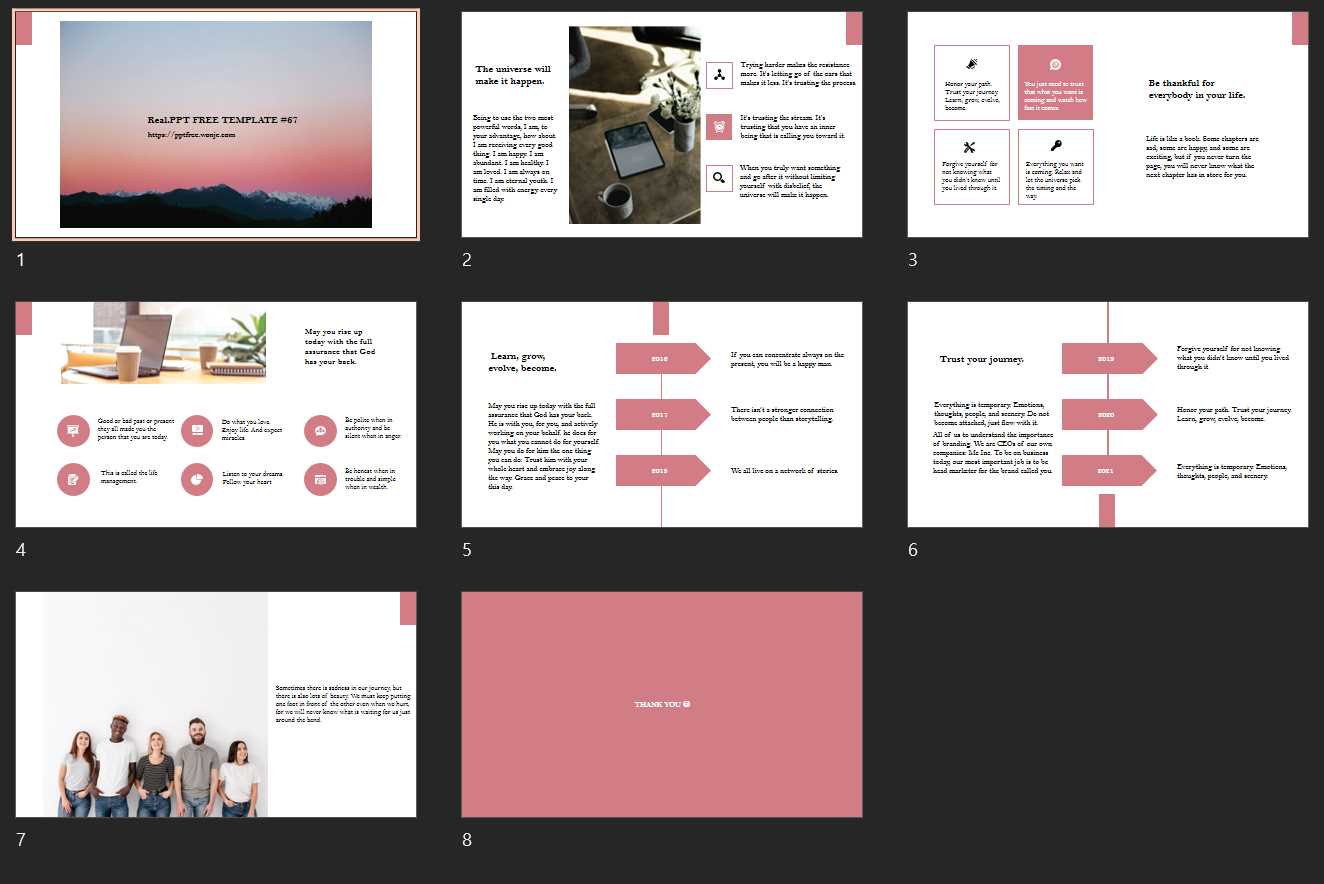Screen dimensions: 1324x884
Task: Click the pink alarm clock icon on slide 2
Action: (x=719, y=127)
